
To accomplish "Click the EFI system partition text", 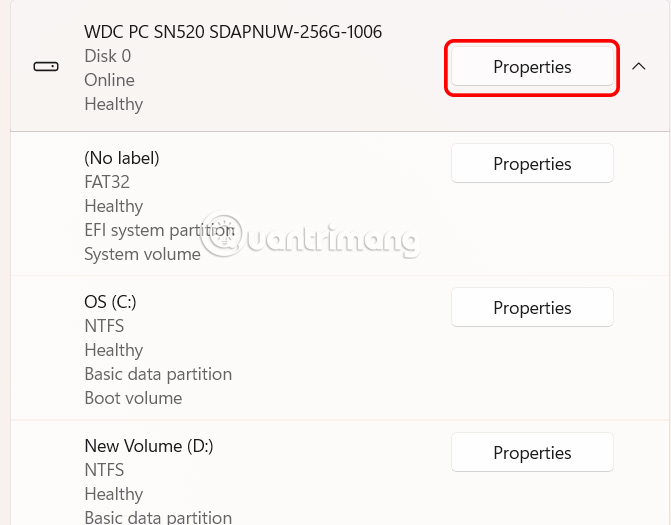I will [x=159, y=230].
